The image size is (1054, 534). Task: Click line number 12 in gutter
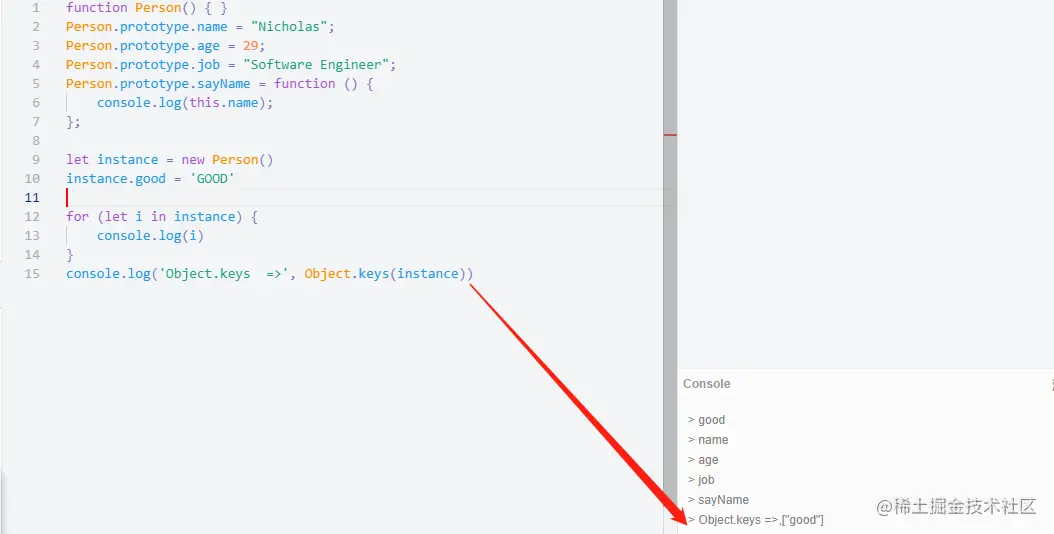pyautogui.click(x=32, y=217)
